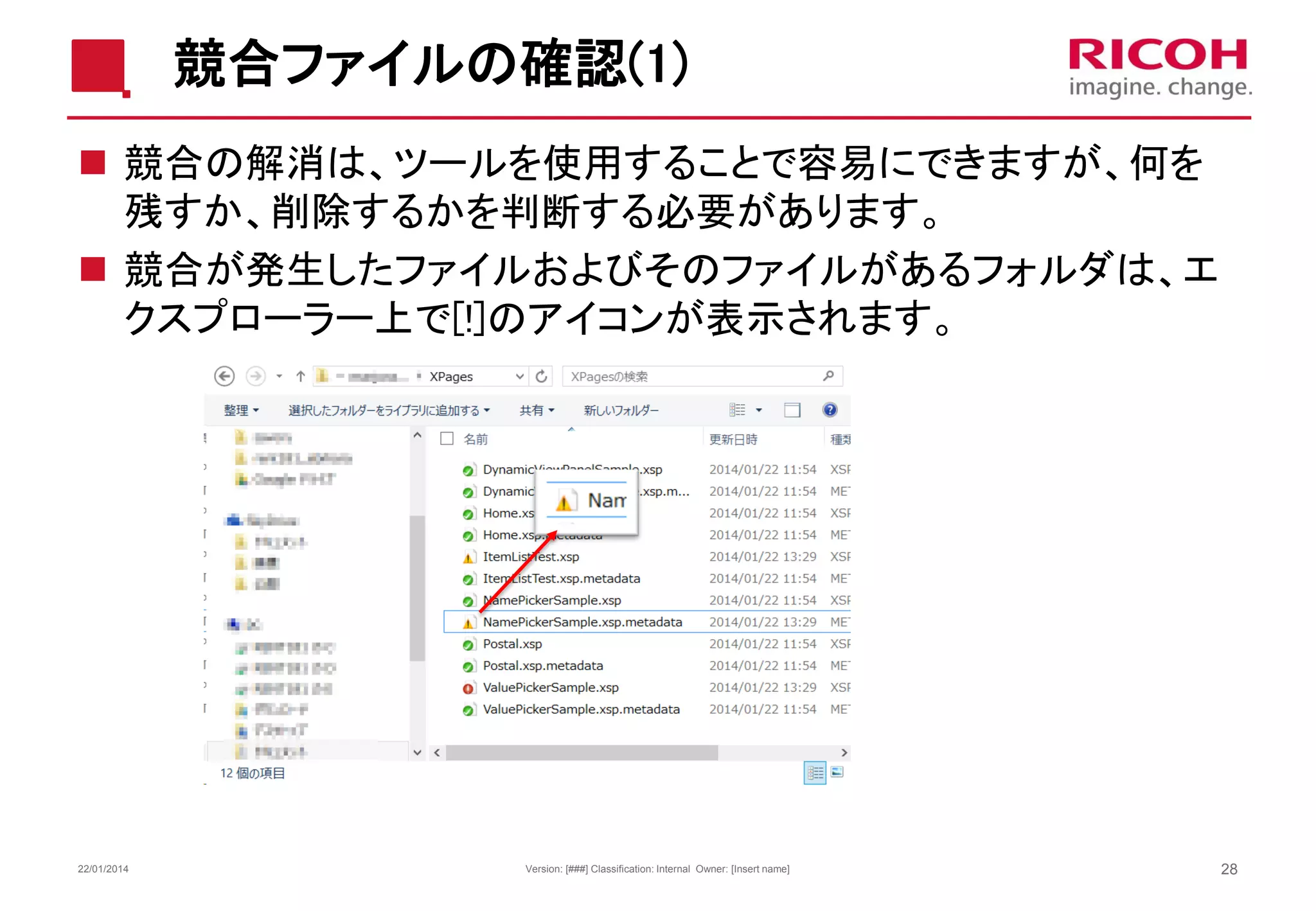Click the horizontal scrollbar left arrow
Viewport: 1316px width, 911px height.
pos(437,752)
